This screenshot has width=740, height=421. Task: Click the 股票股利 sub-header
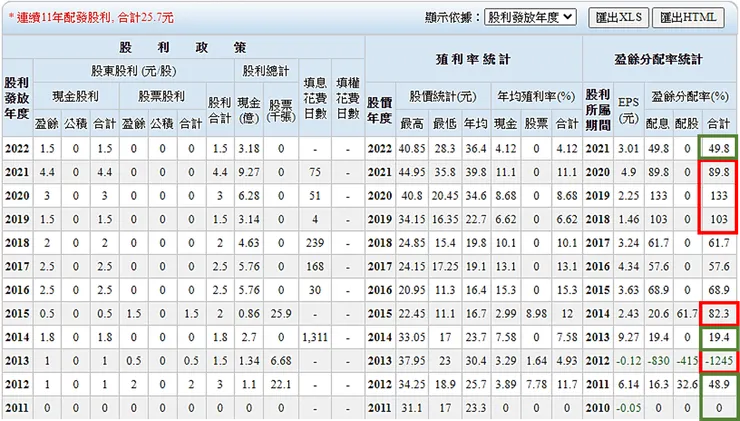pos(162,97)
